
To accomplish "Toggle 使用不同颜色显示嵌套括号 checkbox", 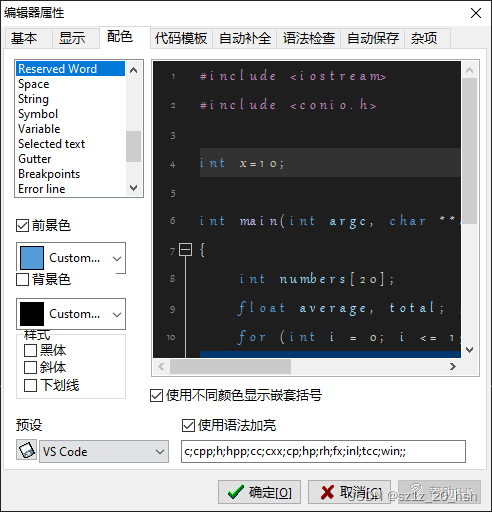I will (x=156, y=396).
